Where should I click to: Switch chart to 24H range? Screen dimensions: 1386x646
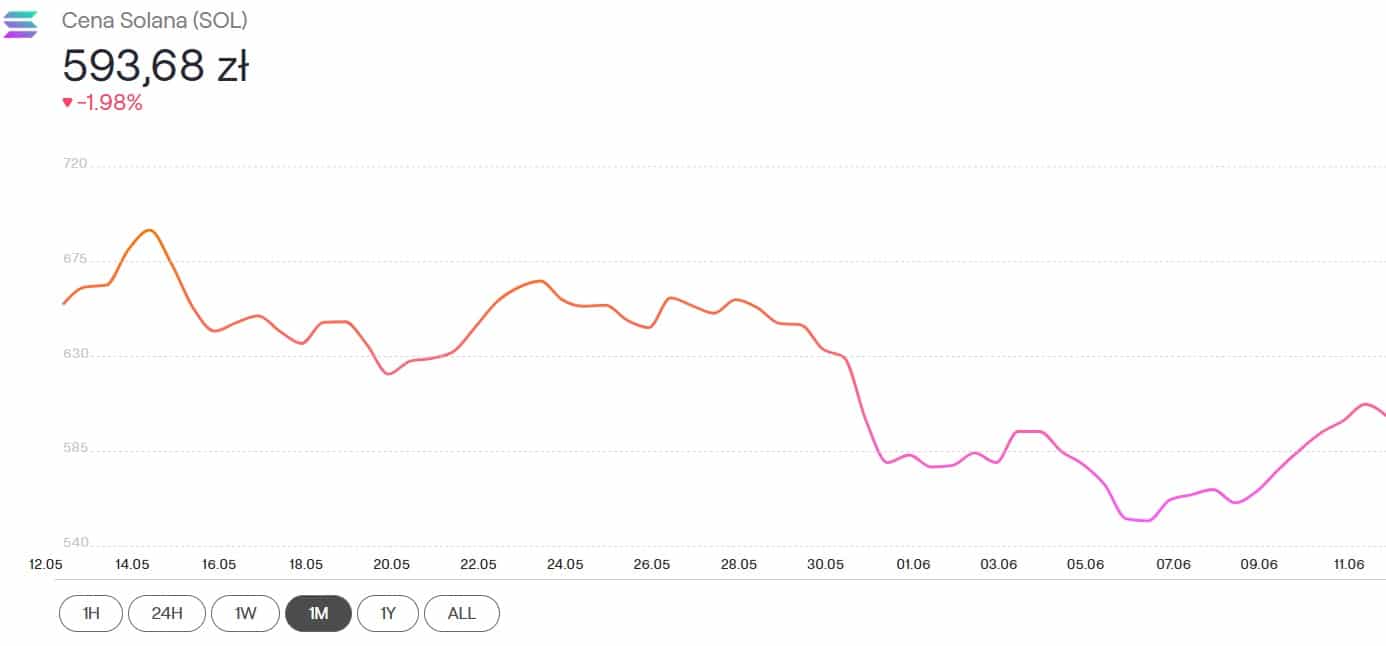click(166, 613)
